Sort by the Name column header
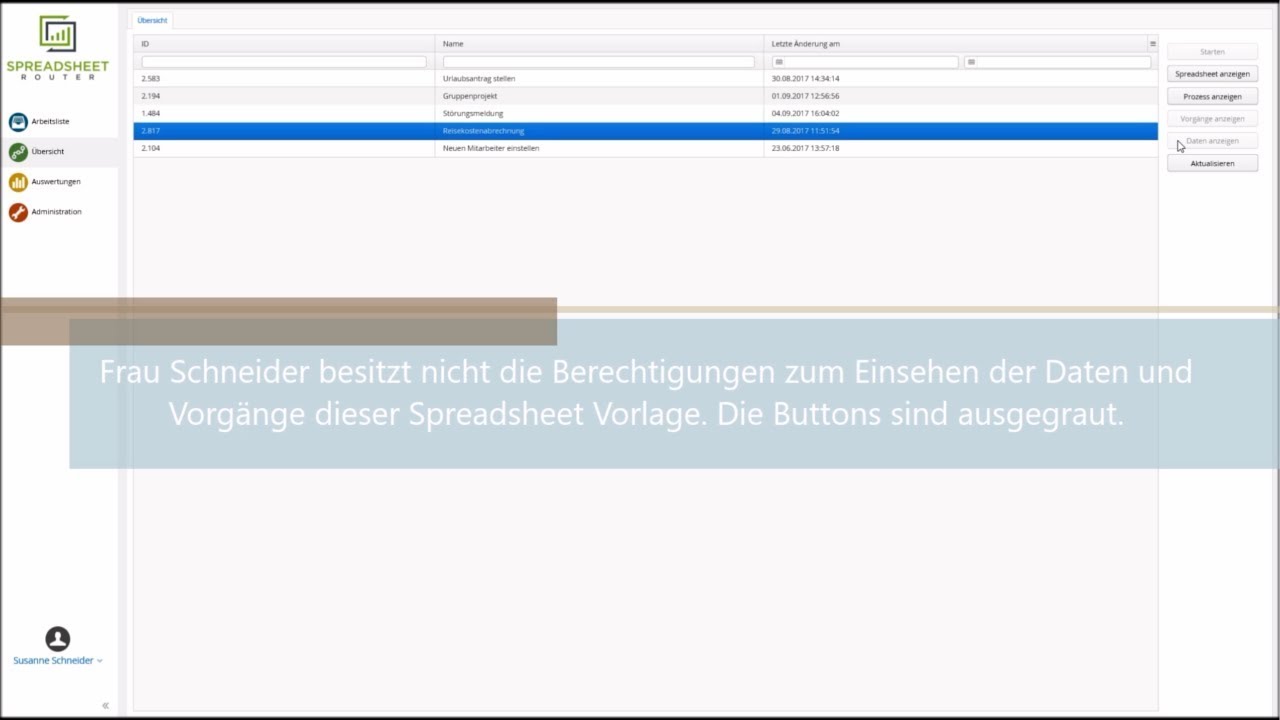The image size is (1280, 720). [x=599, y=44]
